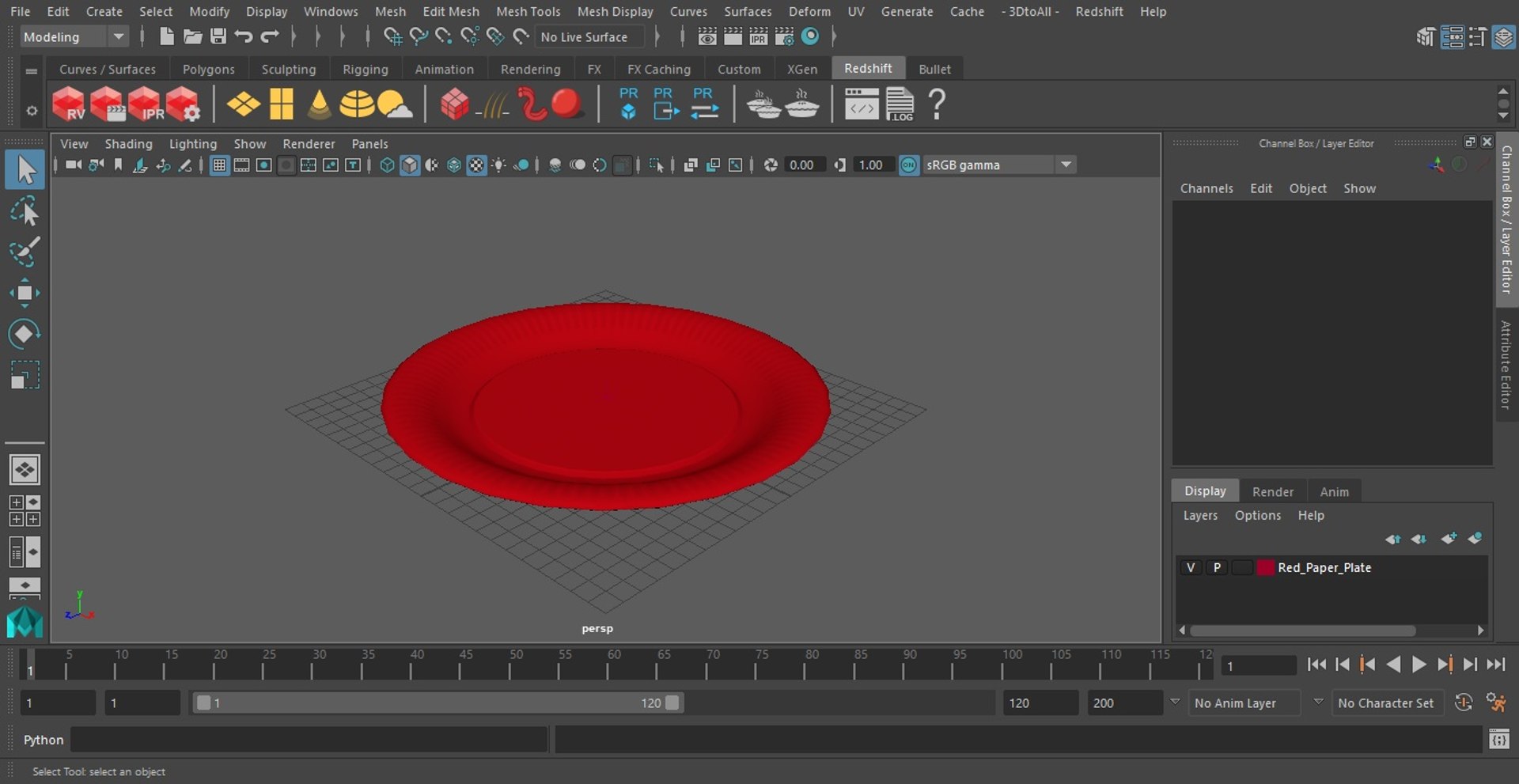Toggle wireframe shading in viewport

click(387, 165)
